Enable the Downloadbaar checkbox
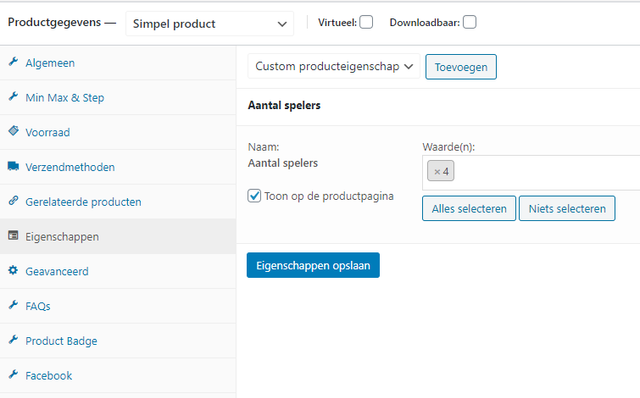Image resolution: width=640 pixels, height=398 pixels. coord(469,22)
